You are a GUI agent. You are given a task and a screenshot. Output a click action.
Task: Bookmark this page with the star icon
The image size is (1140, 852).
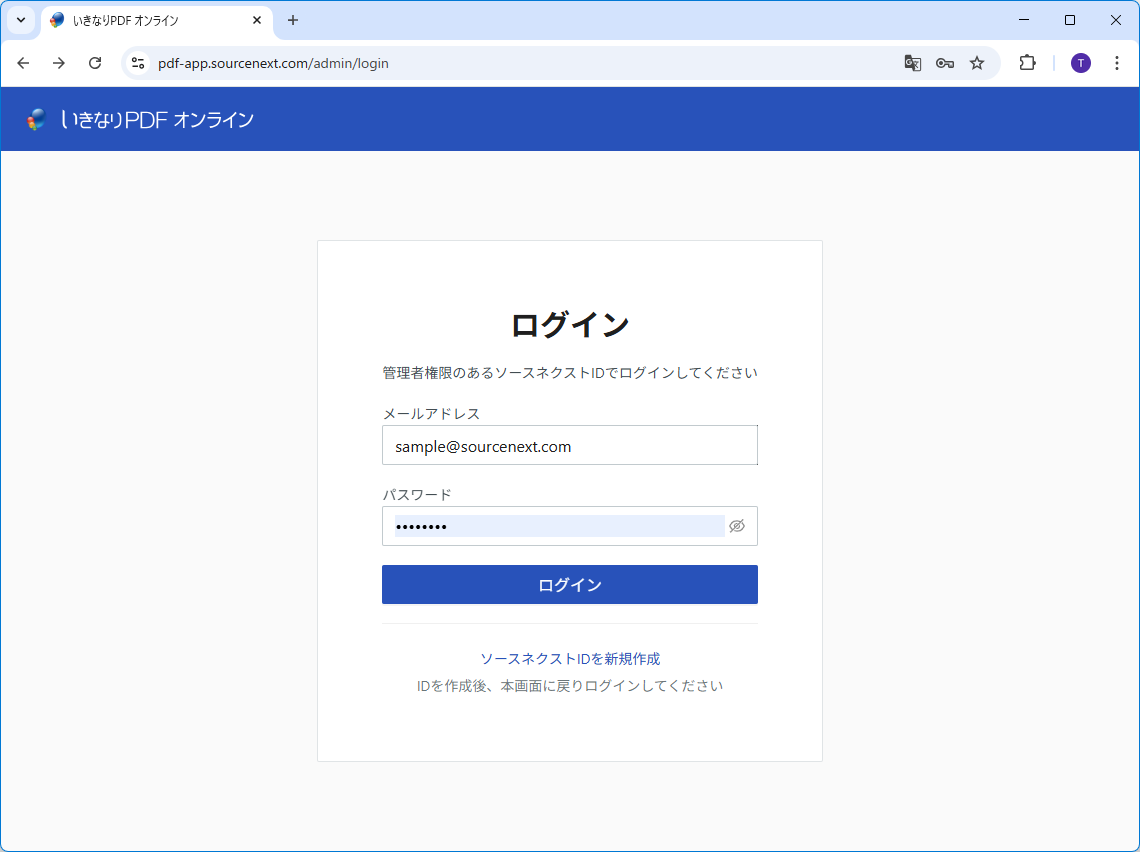click(977, 63)
